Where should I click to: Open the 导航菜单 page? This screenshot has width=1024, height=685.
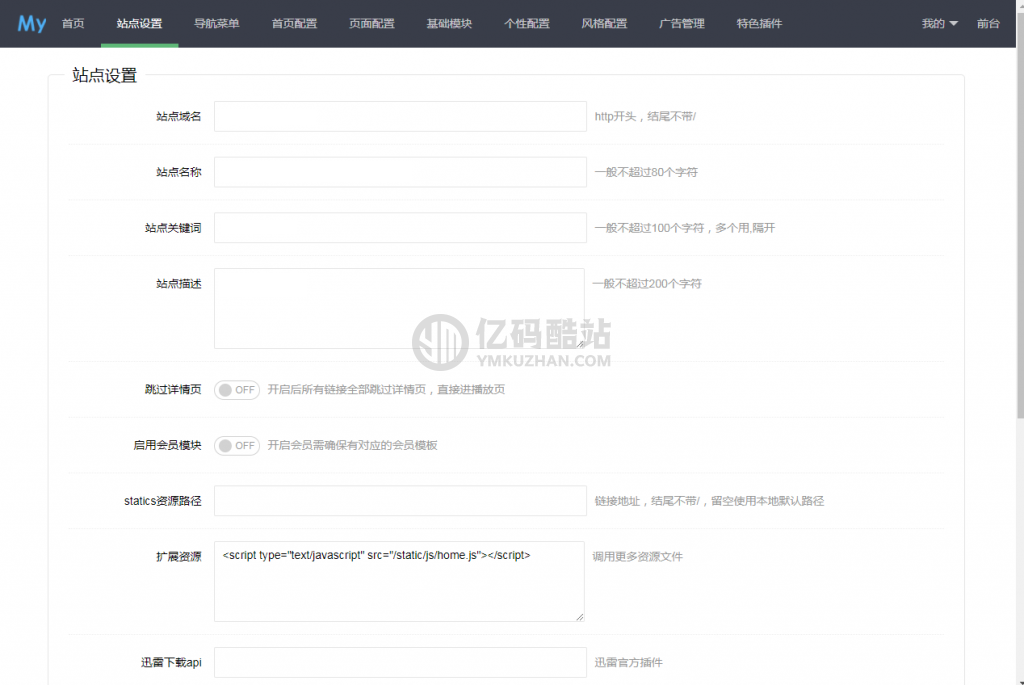click(217, 24)
